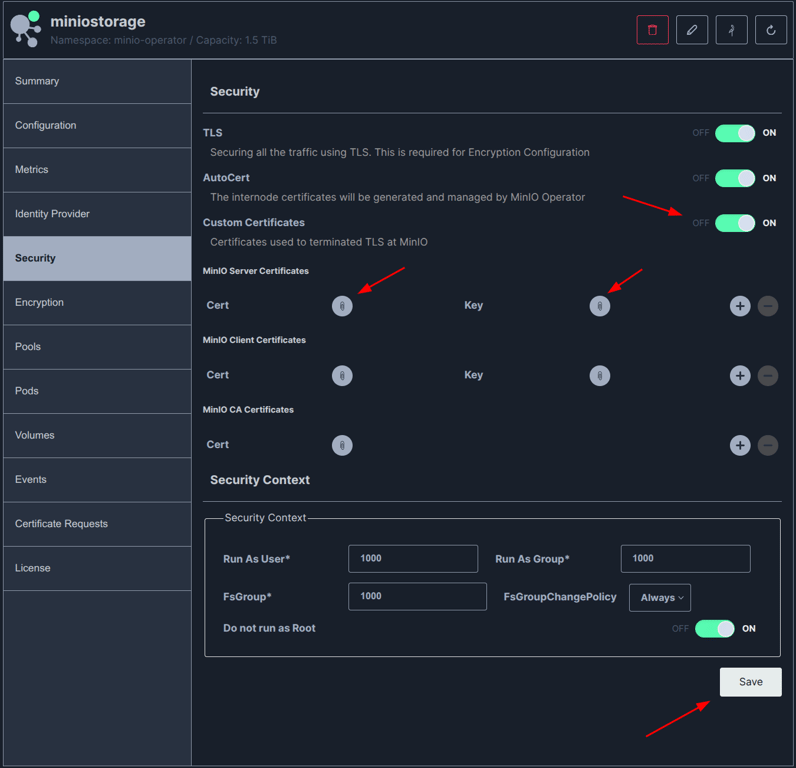Toggle Do not run as Root switch
The image size is (796, 768).
click(715, 628)
